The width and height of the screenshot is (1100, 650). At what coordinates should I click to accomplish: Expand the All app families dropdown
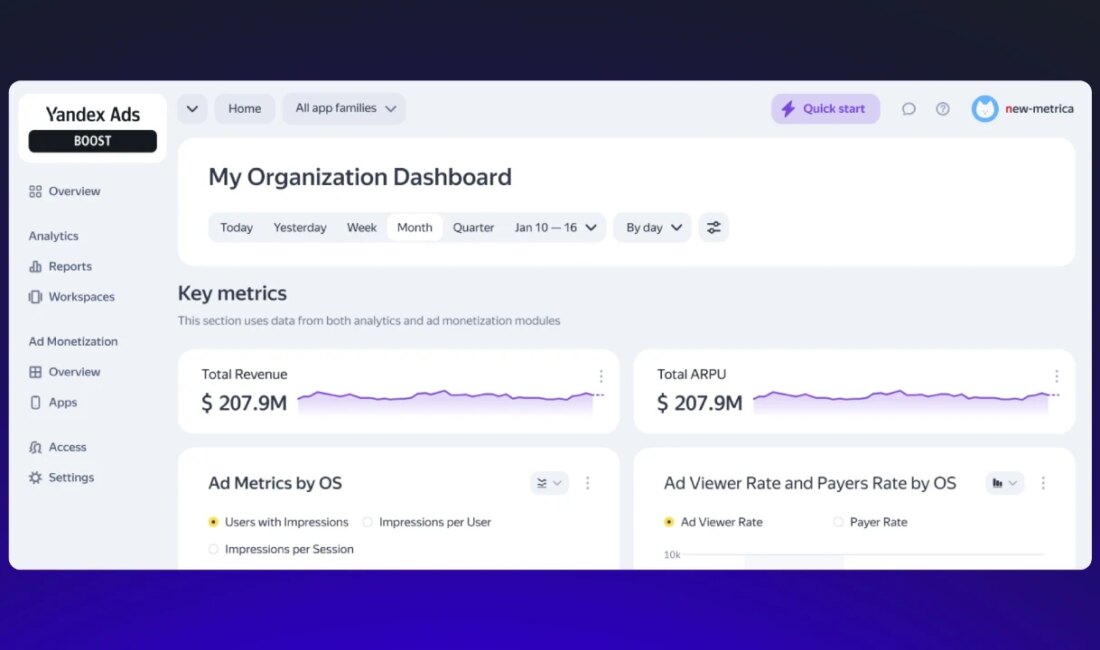[x=344, y=109]
